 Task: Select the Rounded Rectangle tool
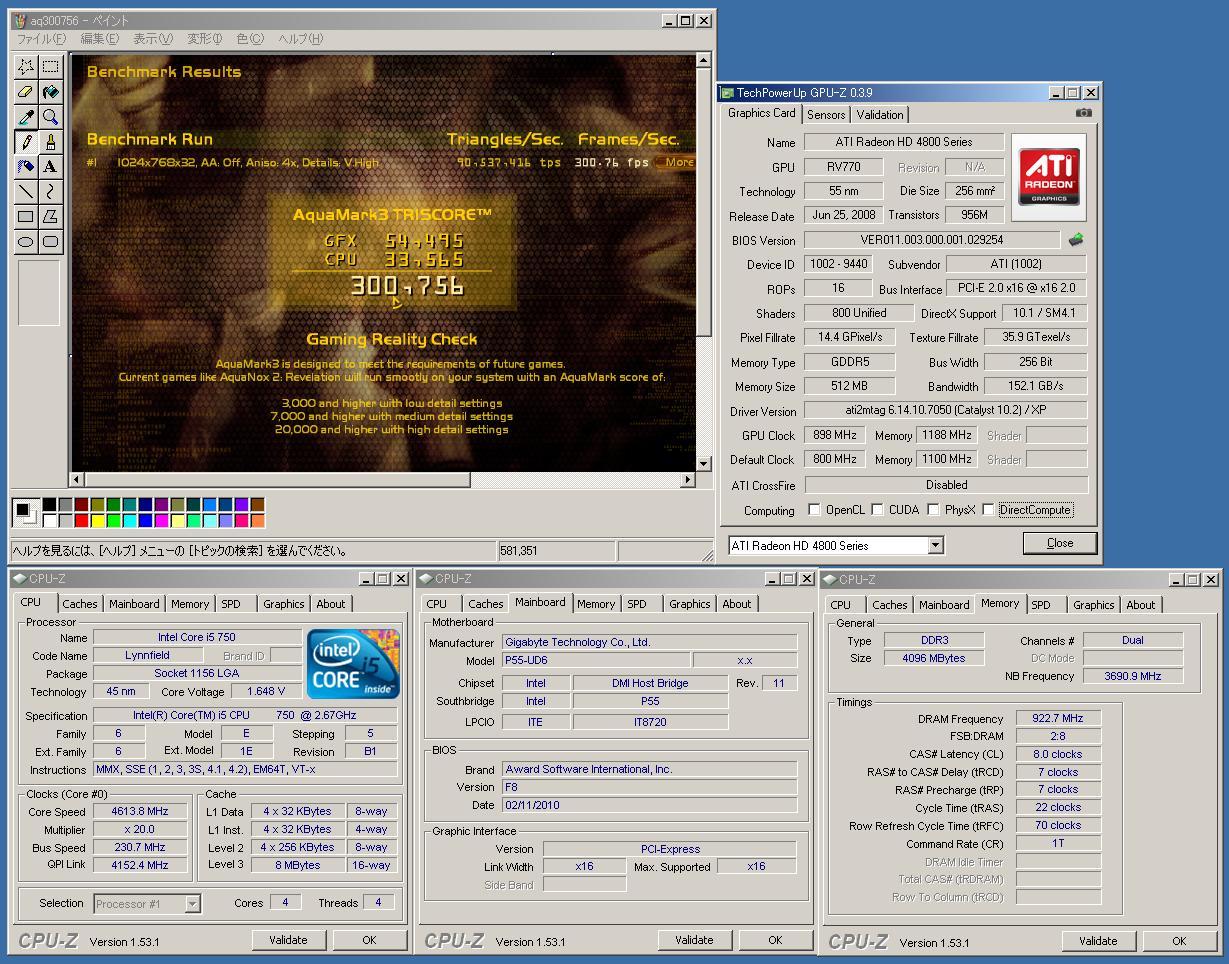click(x=50, y=242)
